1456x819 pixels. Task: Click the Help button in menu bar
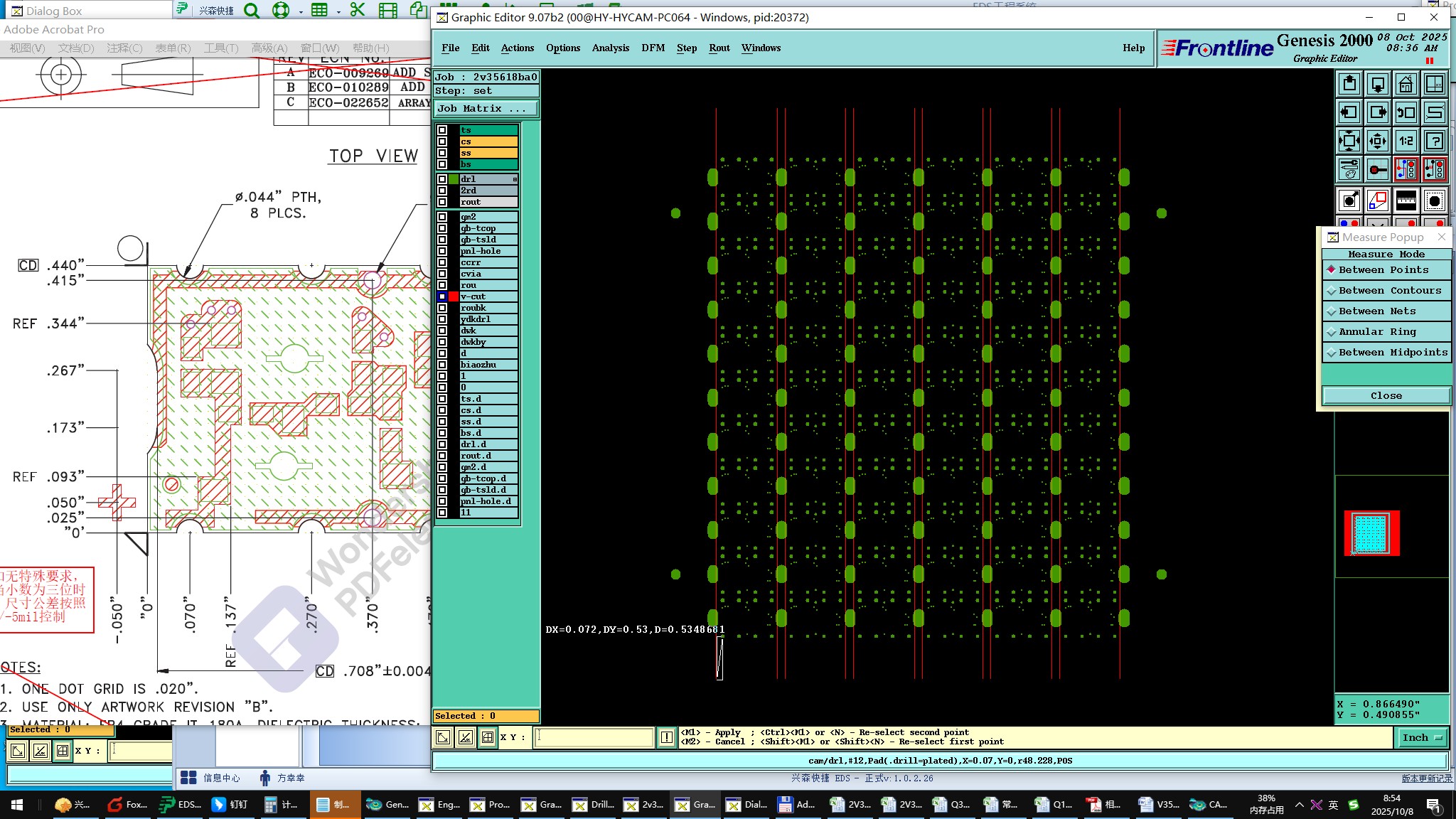tap(1133, 48)
